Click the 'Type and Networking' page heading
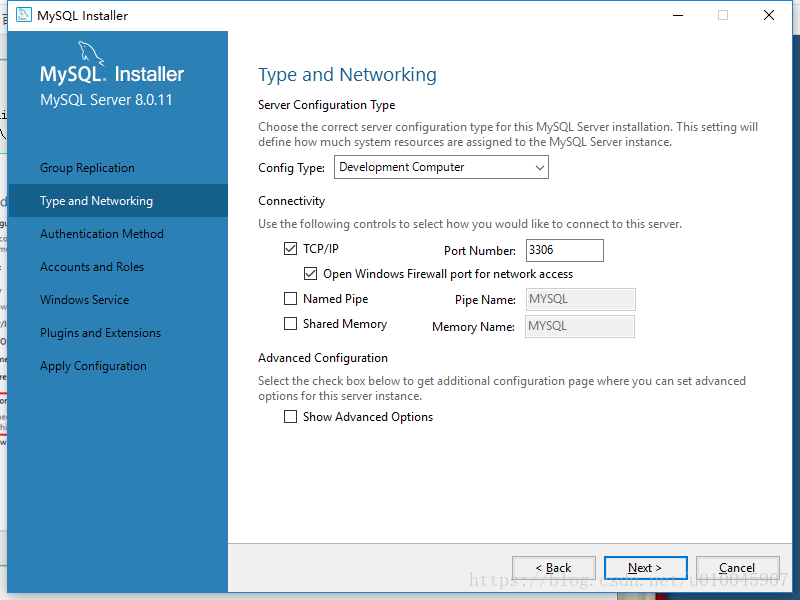800x600 pixels. [x=347, y=74]
